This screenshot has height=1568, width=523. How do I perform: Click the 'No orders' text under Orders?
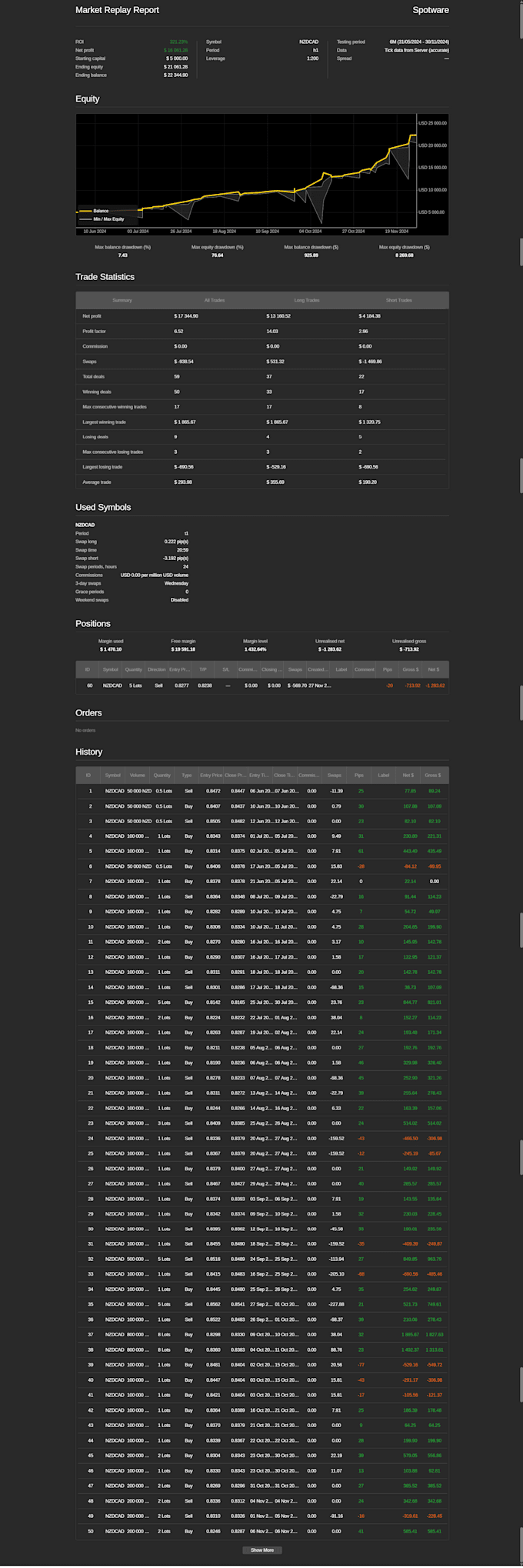[x=85, y=730]
